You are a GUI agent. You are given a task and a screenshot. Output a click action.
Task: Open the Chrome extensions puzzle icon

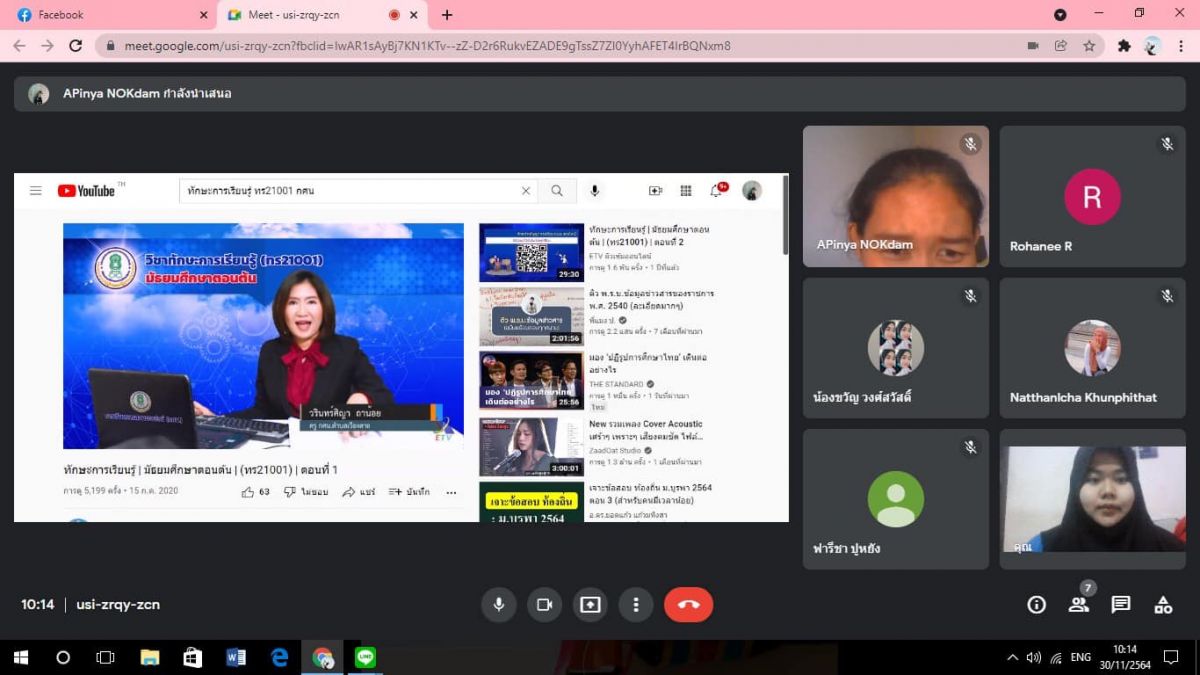(x=1124, y=46)
